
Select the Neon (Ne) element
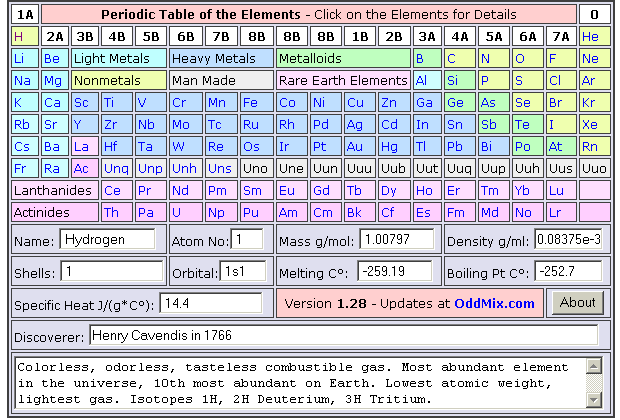(x=595, y=59)
